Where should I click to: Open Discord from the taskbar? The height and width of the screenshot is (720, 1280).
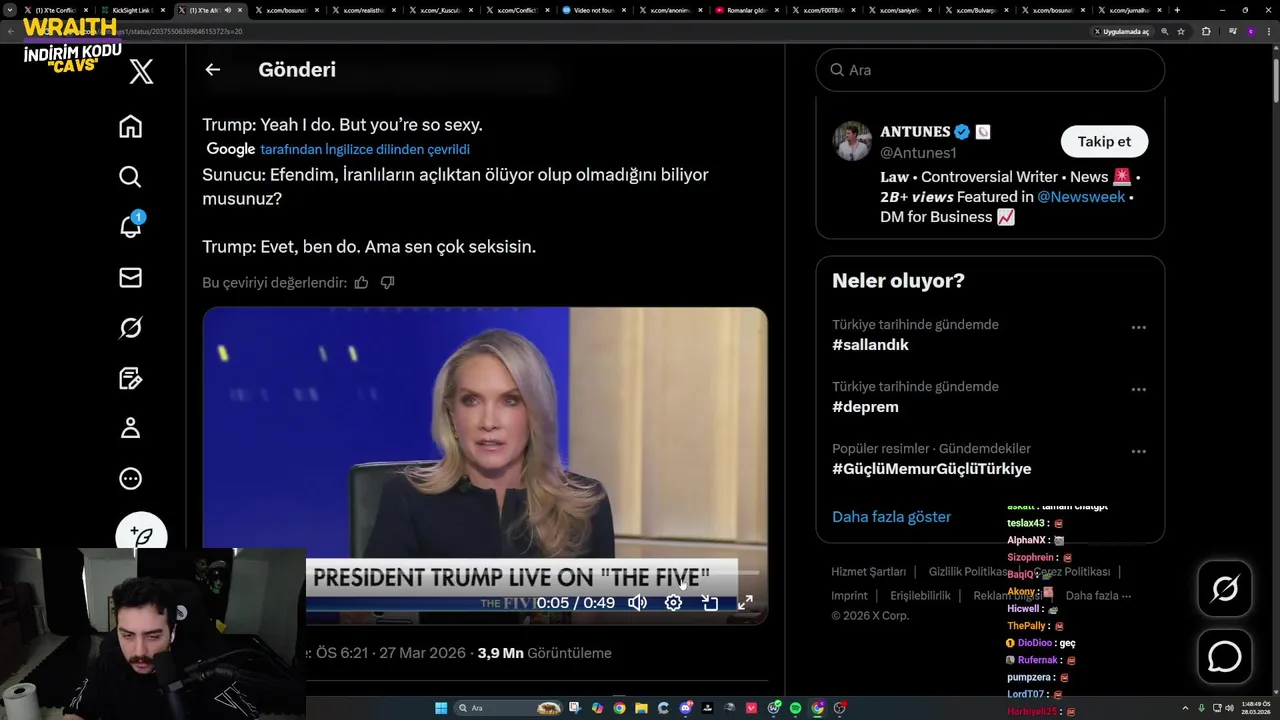pyautogui.click(x=686, y=708)
